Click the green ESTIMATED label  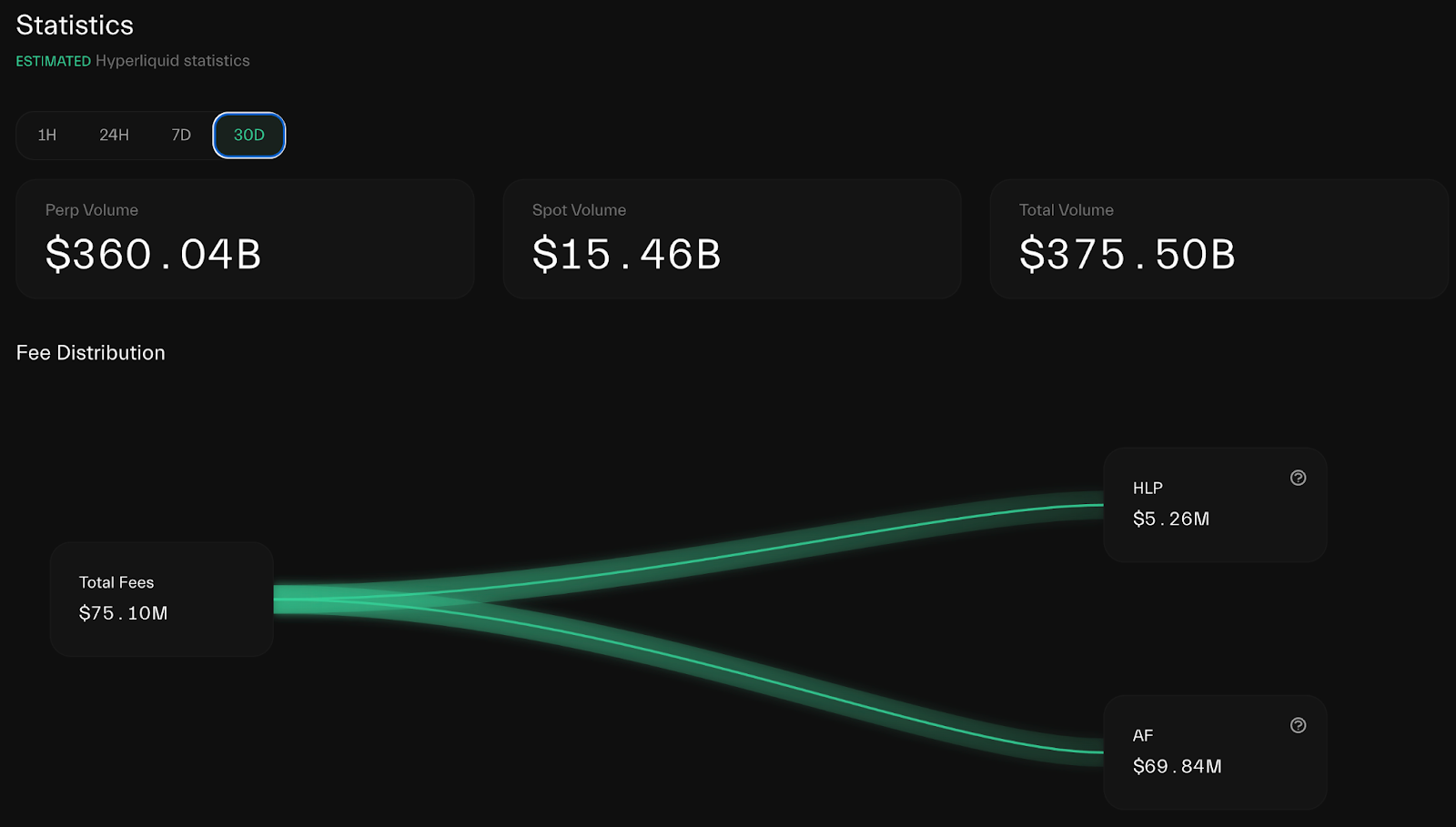tap(54, 61)
